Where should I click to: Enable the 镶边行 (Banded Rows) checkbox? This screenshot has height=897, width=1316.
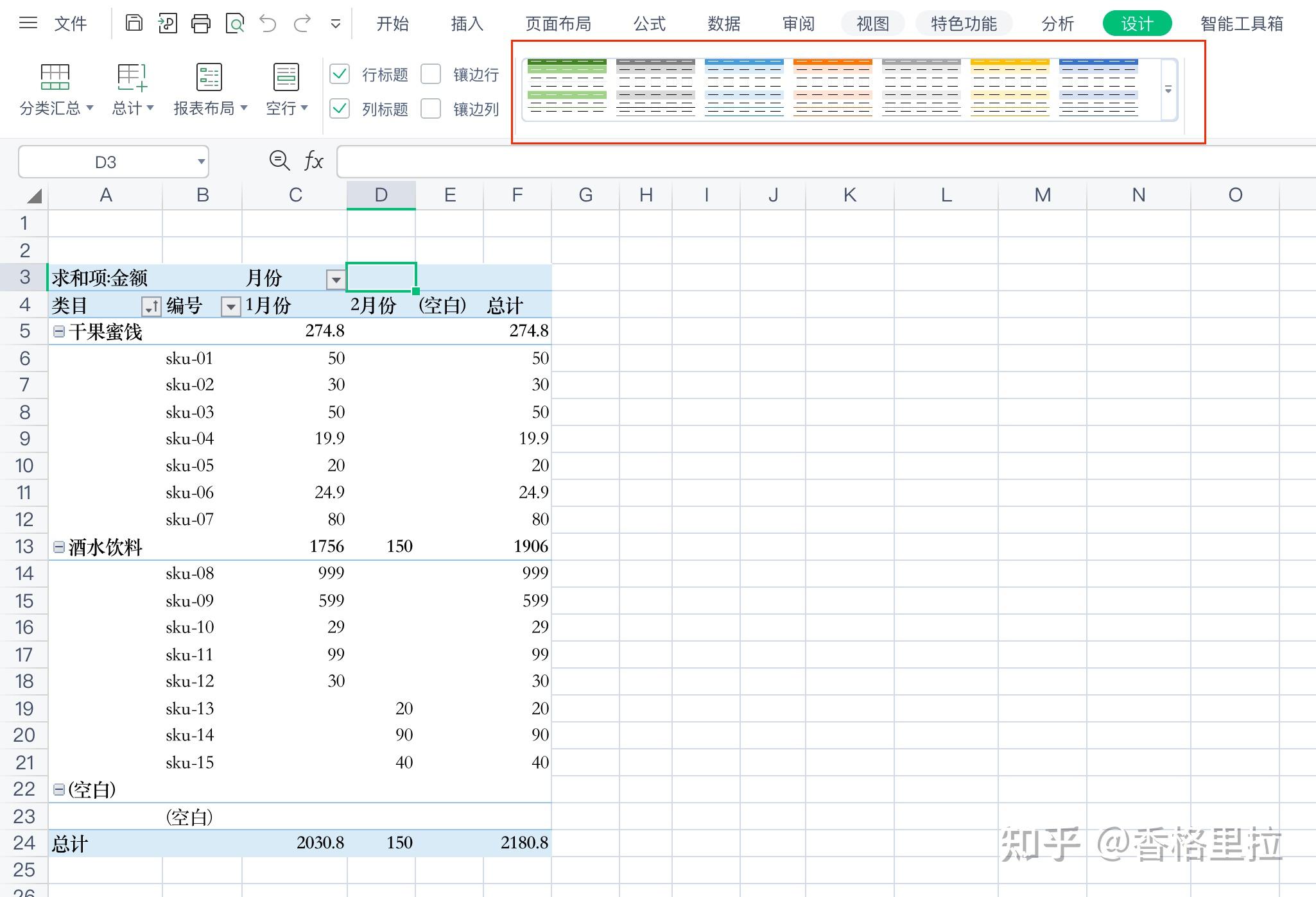click(430, 74)
